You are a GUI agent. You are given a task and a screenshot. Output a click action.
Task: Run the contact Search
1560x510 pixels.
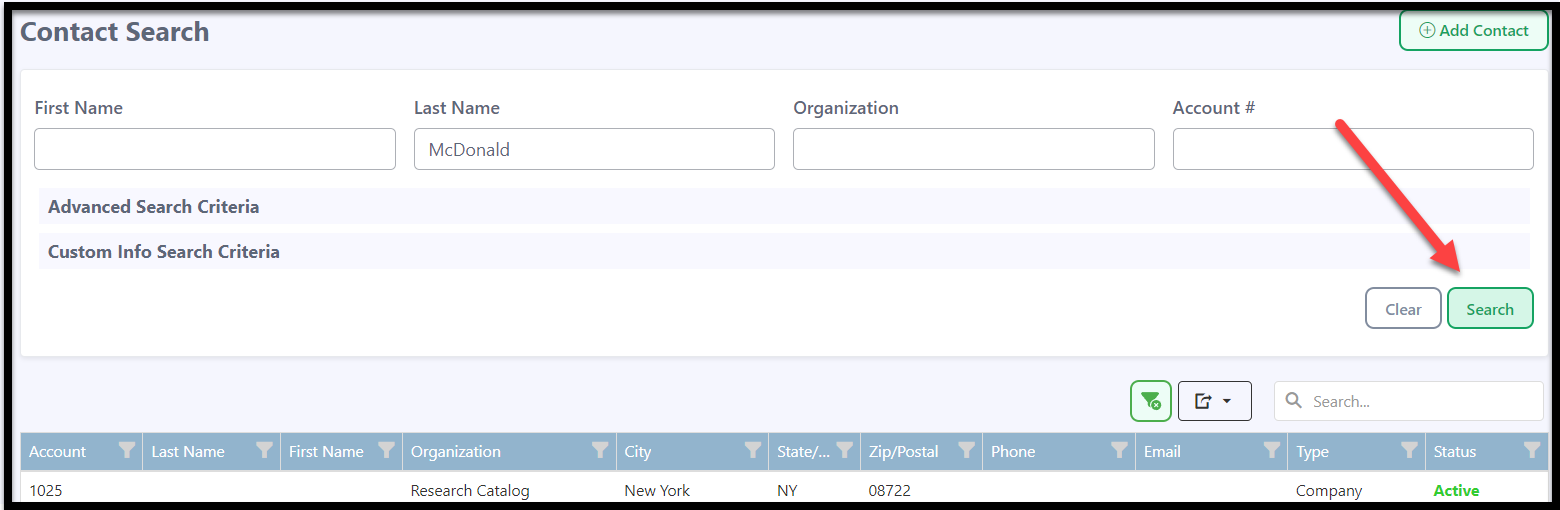point(1490,309)
